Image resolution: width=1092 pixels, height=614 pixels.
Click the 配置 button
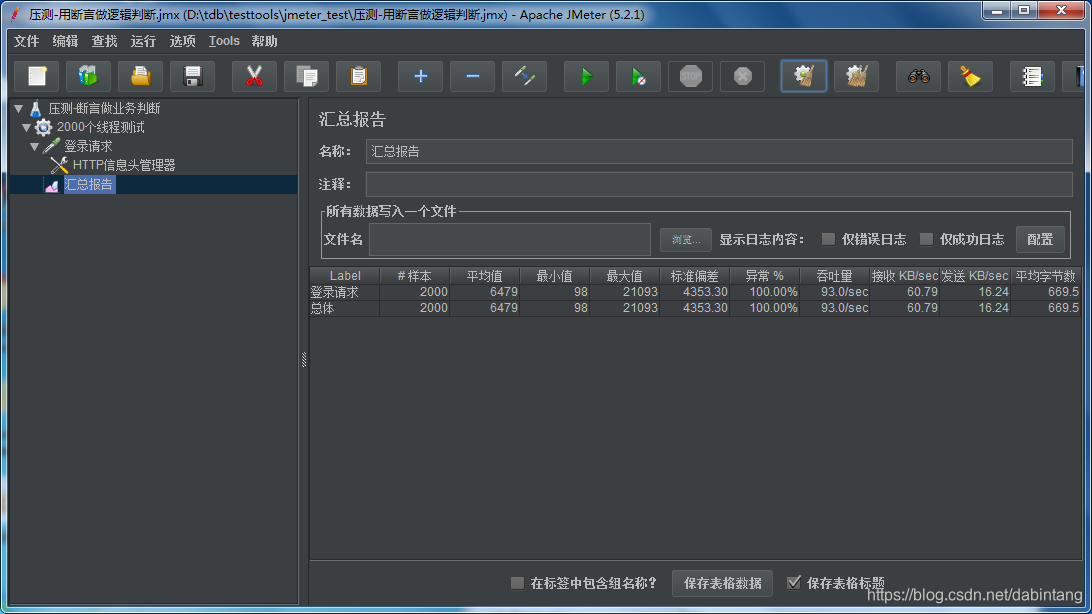pyautogui.click(x=1040, y=239)
